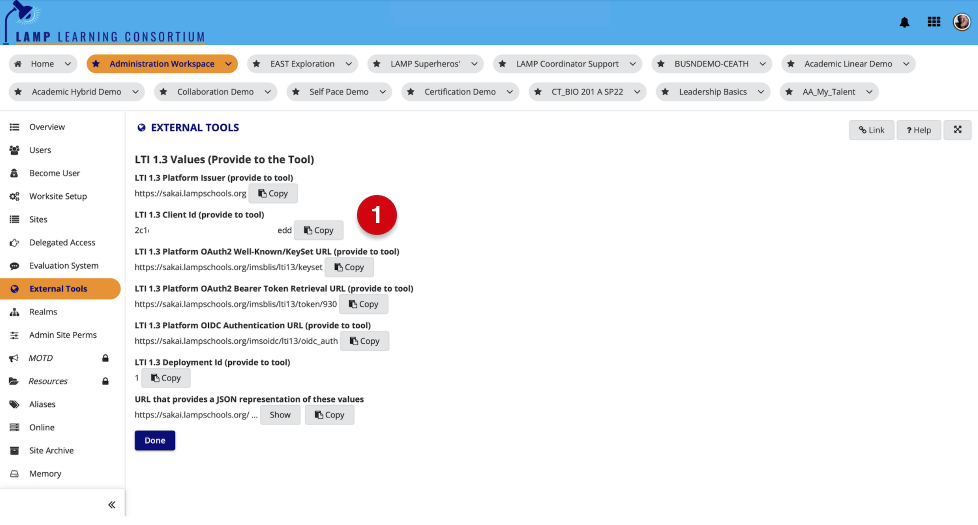This screenshot has width=978, height=525.
Task: Click the lock icon beside MOTD
Action: (x=105, y=358)
